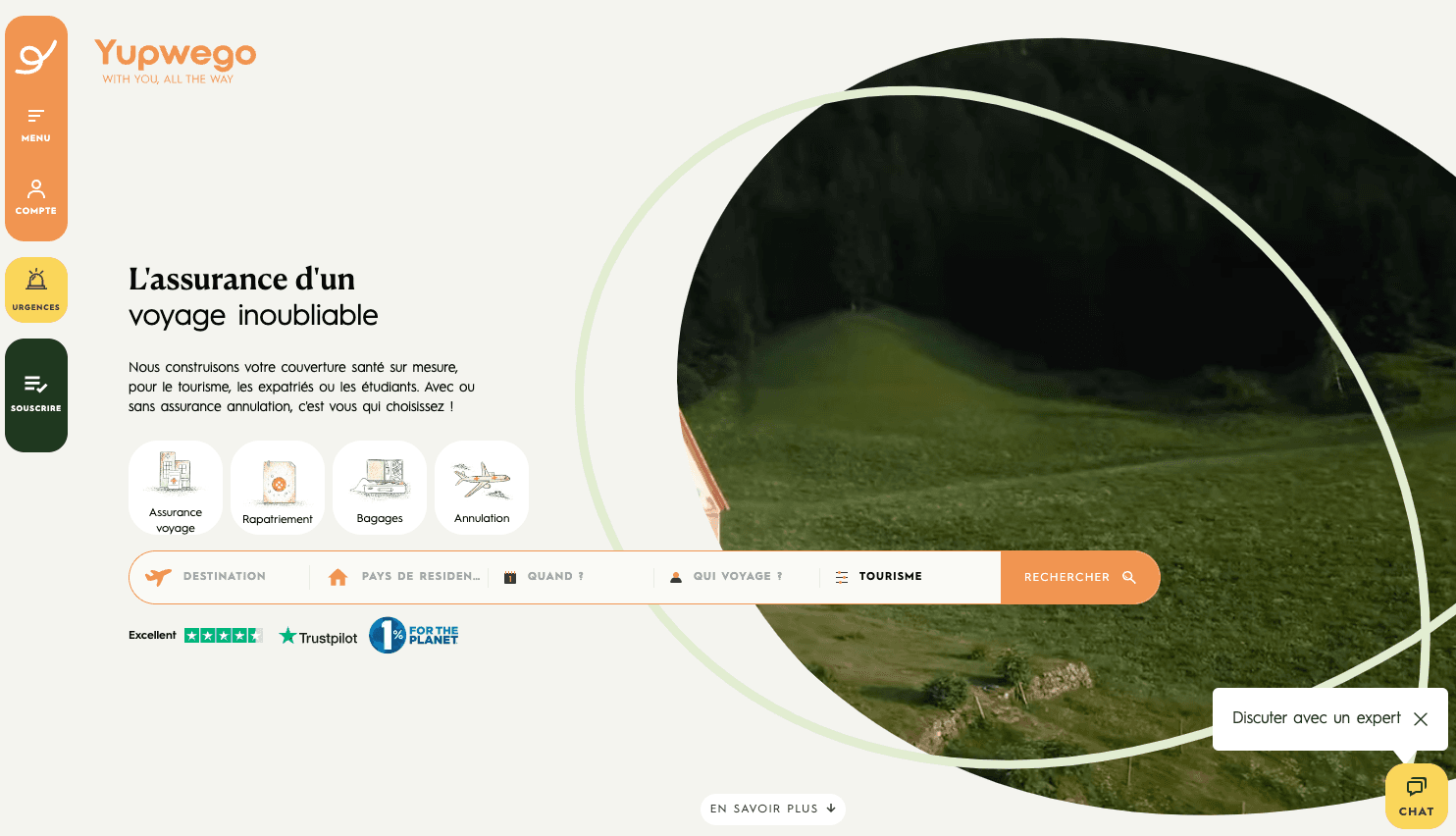Click the calendar icon beside Quand
Screen dimensions: 1456x836
(510, 577)
